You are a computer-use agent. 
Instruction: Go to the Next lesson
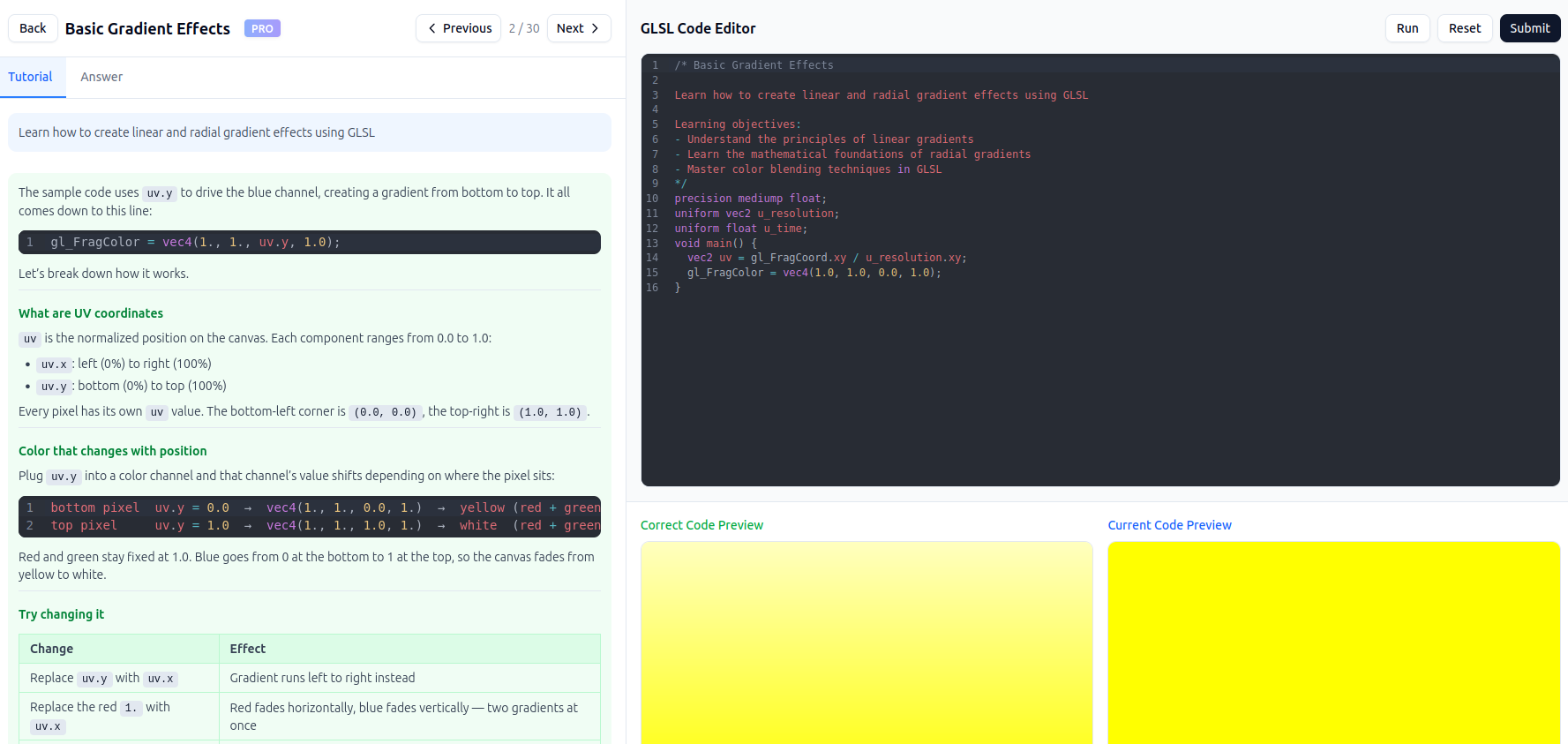click(578, 28)
